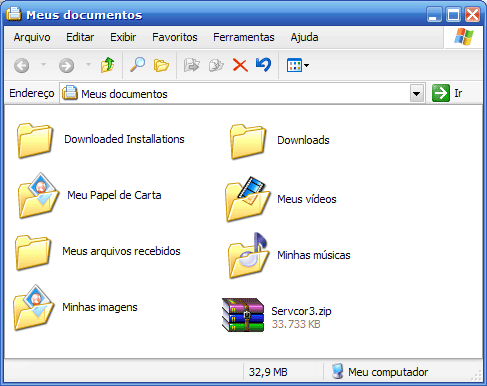
Task: Select the Minhas músicas folder icon
Action: coord(248,256)
